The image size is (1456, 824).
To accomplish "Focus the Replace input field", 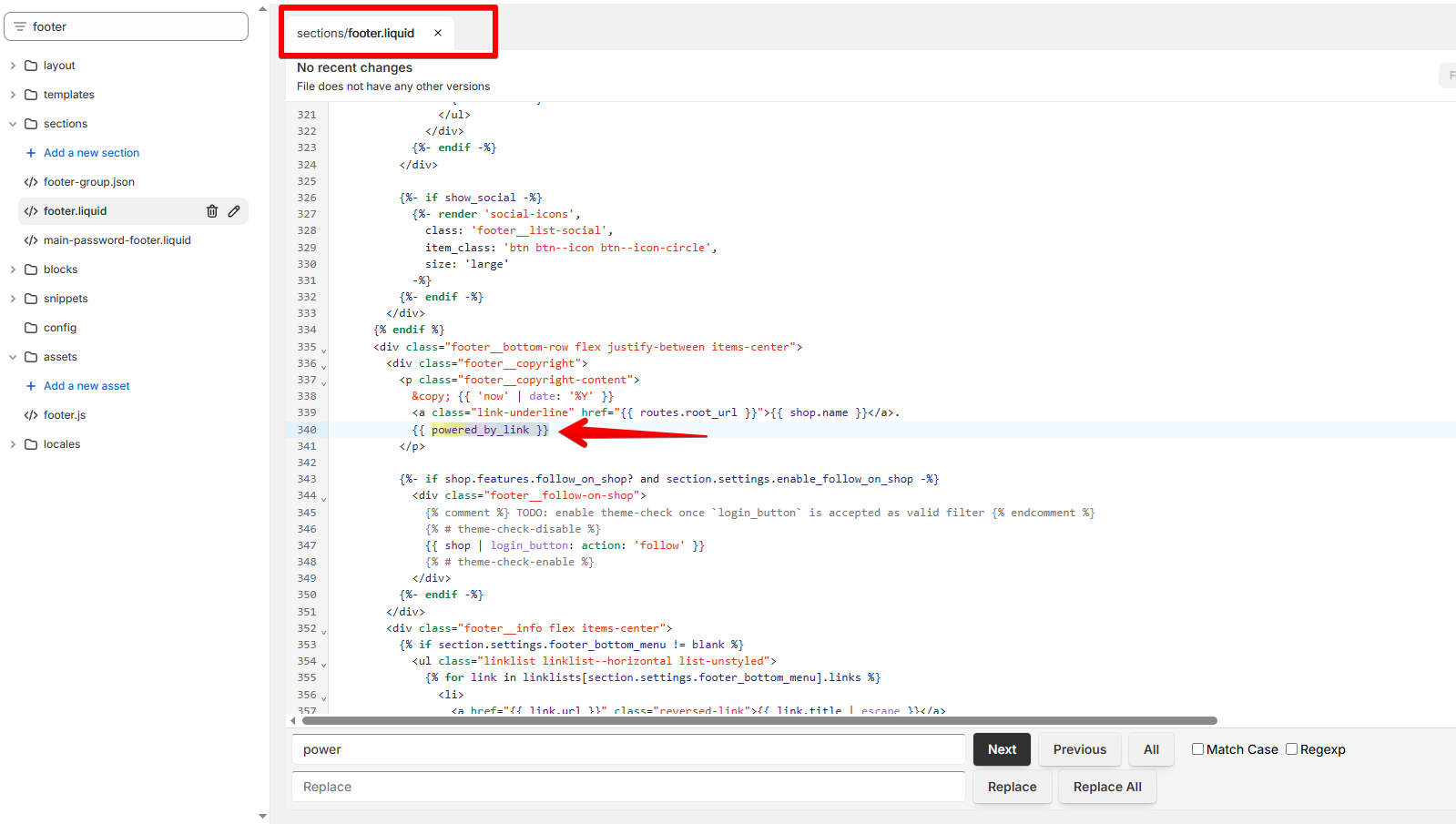I will (x=628, y=787).
